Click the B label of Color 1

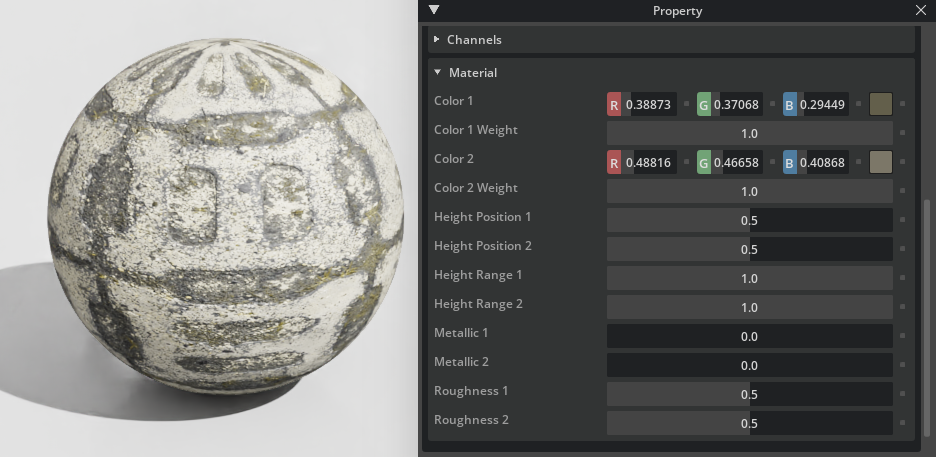pos(790,104)
